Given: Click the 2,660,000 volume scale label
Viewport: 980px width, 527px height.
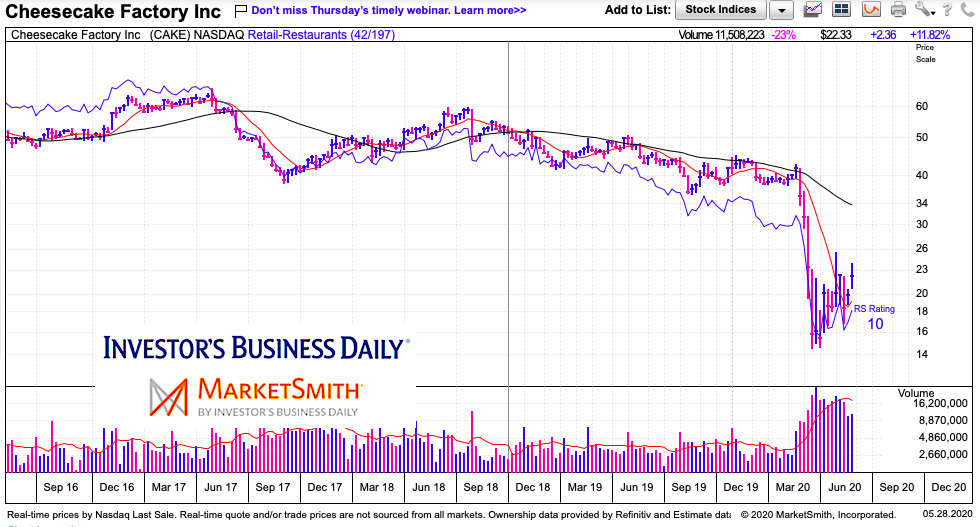Looking at the screenshot, I should 943,454.
